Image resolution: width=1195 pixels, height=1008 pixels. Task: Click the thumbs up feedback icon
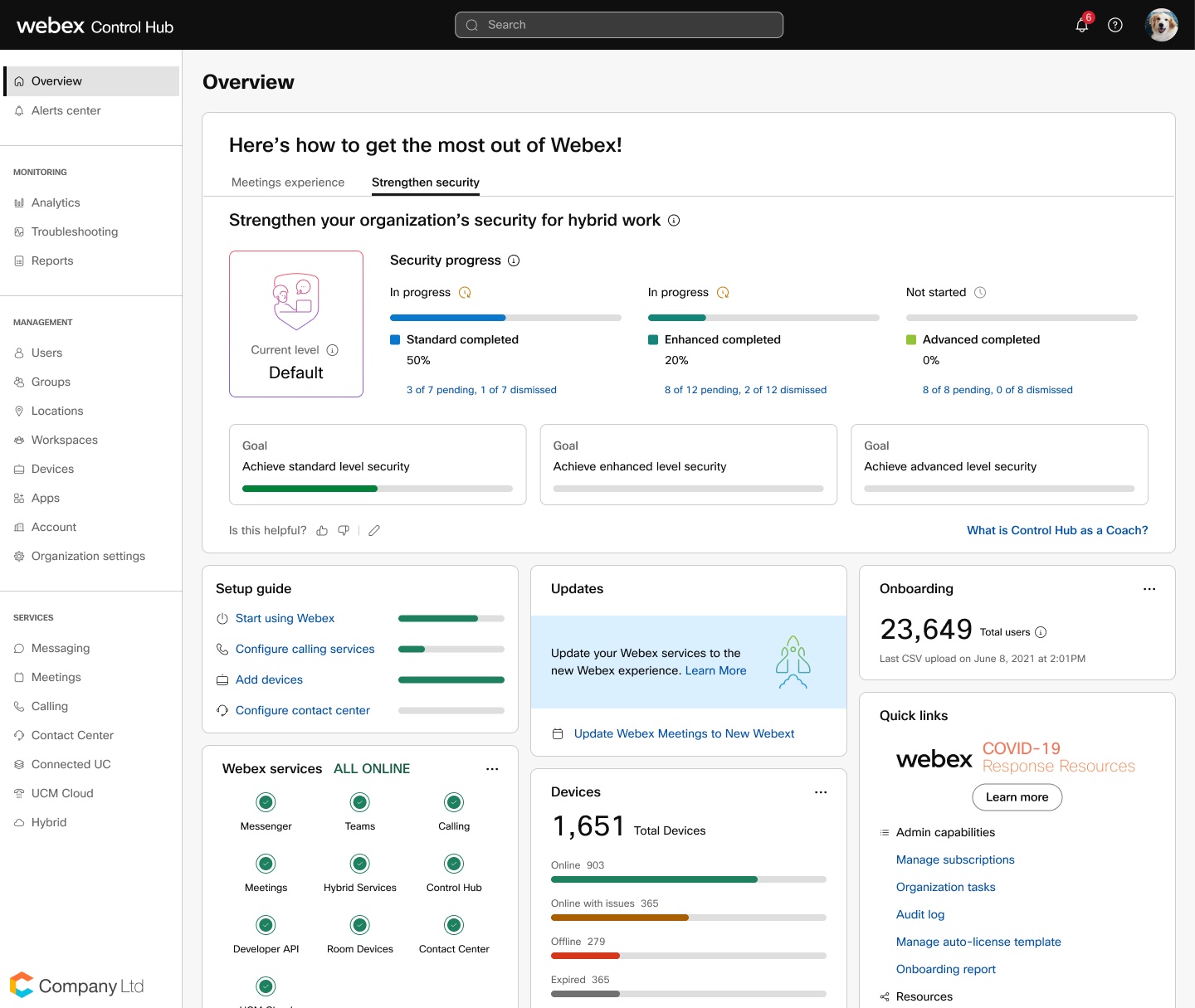click(322, 531)
